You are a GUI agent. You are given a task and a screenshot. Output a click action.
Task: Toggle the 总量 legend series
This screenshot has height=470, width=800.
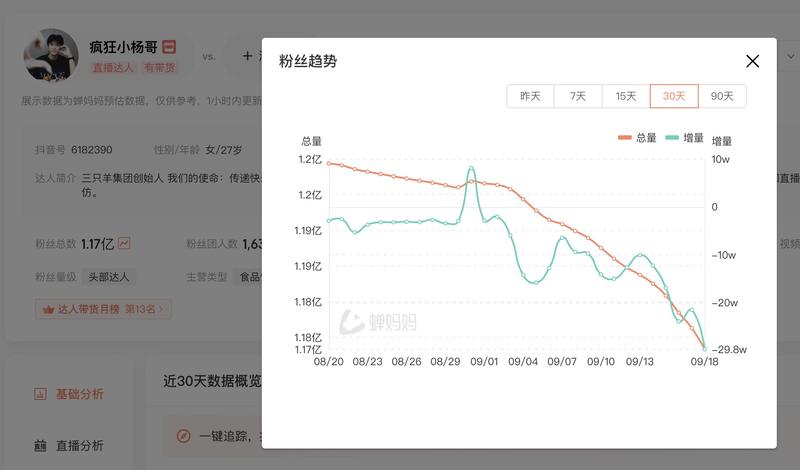pyautogui.click(x=637, y=138)
